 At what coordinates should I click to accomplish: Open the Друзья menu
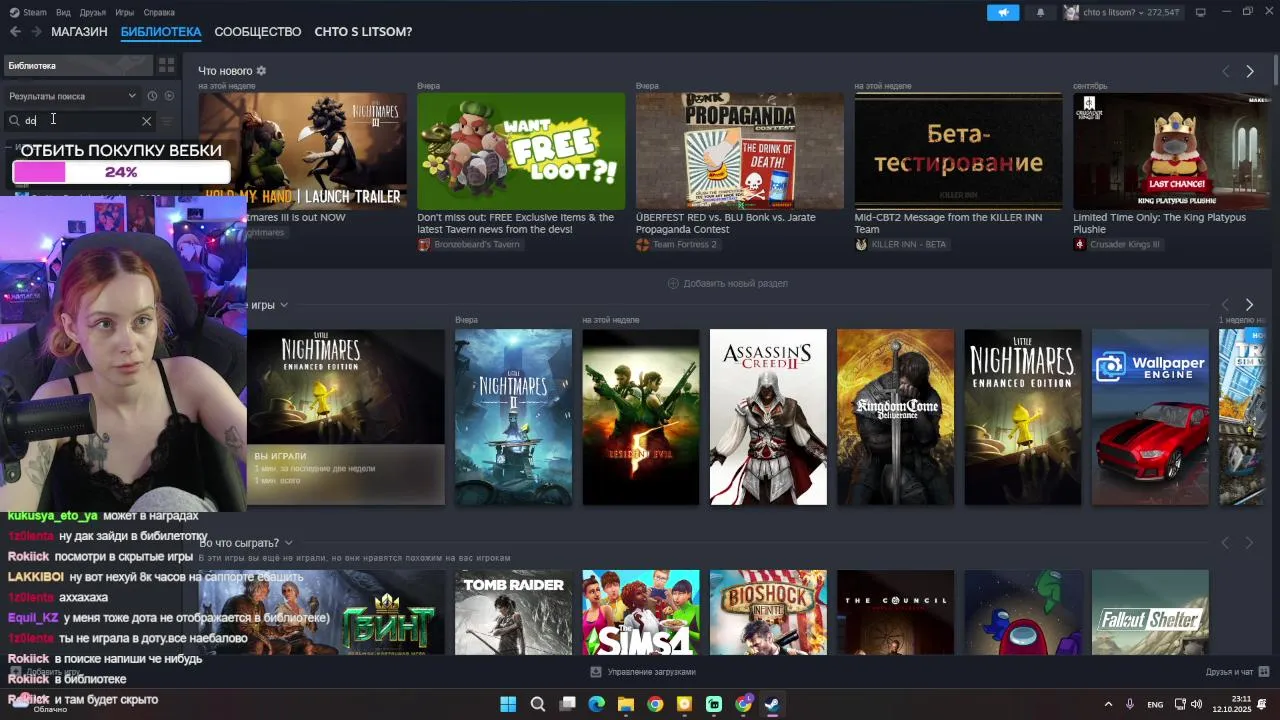[93, 12]
